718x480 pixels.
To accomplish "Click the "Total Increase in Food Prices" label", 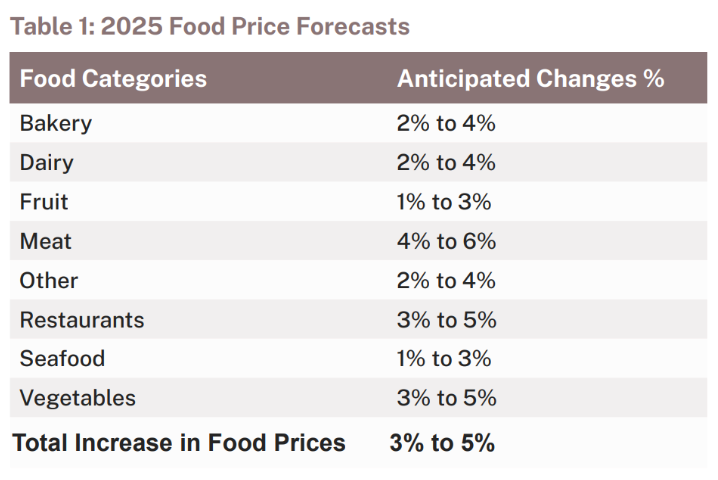I will pos(179,443).
